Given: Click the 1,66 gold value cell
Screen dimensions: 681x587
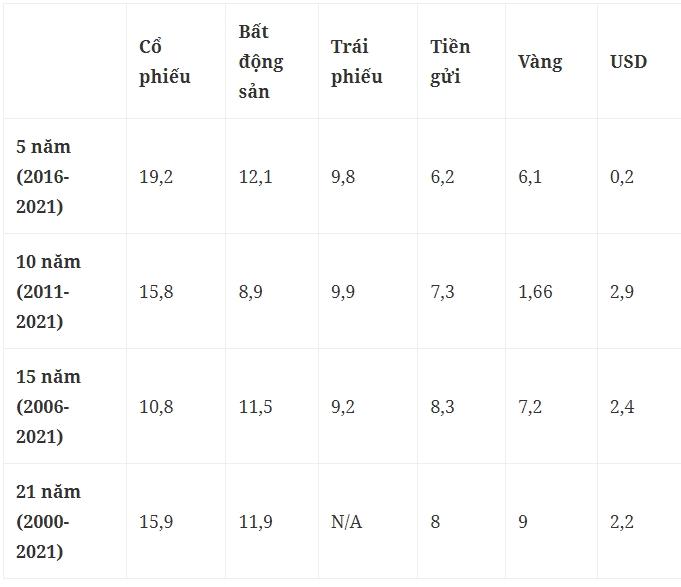Looking at the screenshot, I should click(535, 292).
